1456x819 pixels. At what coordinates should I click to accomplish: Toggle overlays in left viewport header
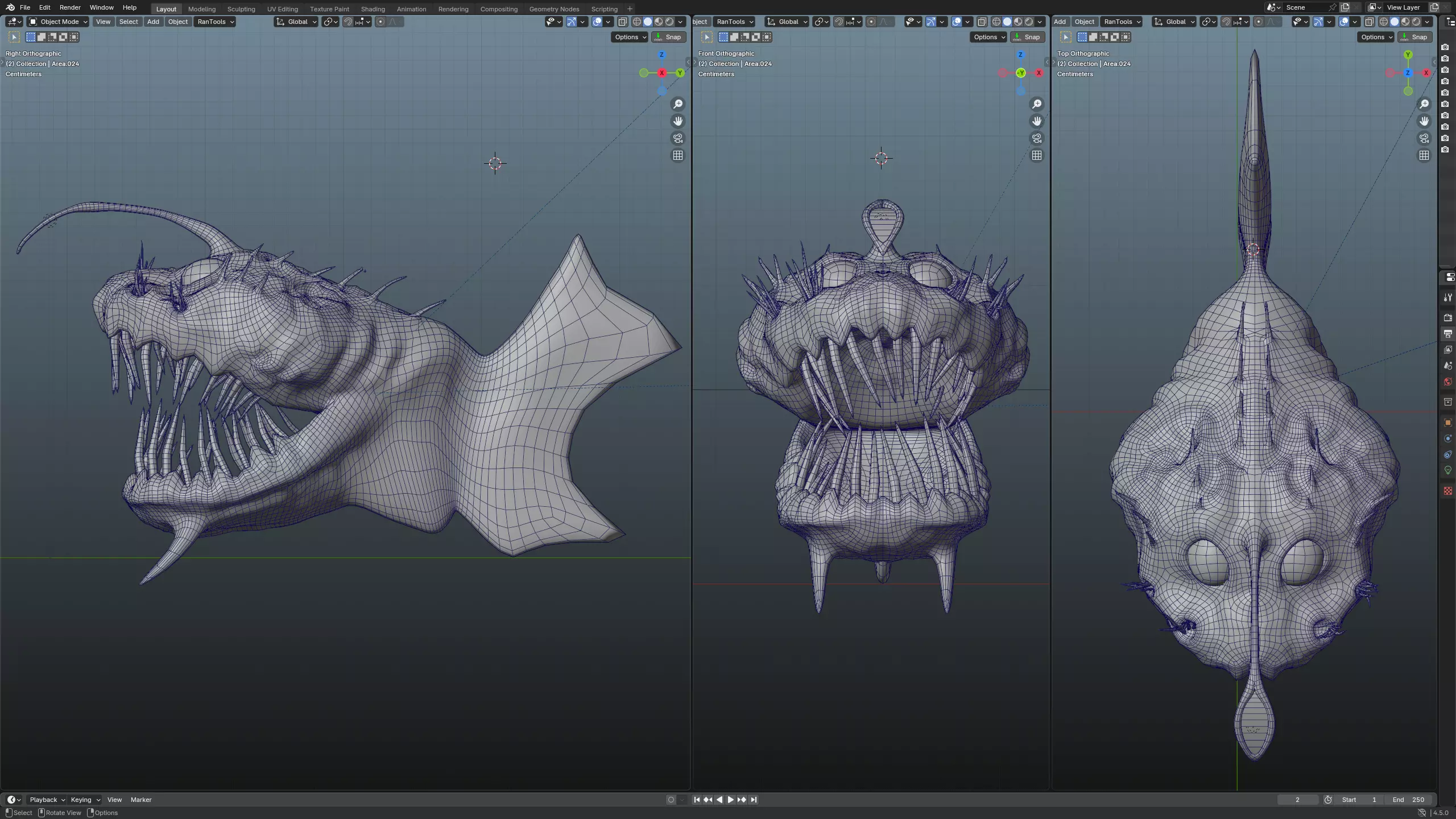(597, 22)
